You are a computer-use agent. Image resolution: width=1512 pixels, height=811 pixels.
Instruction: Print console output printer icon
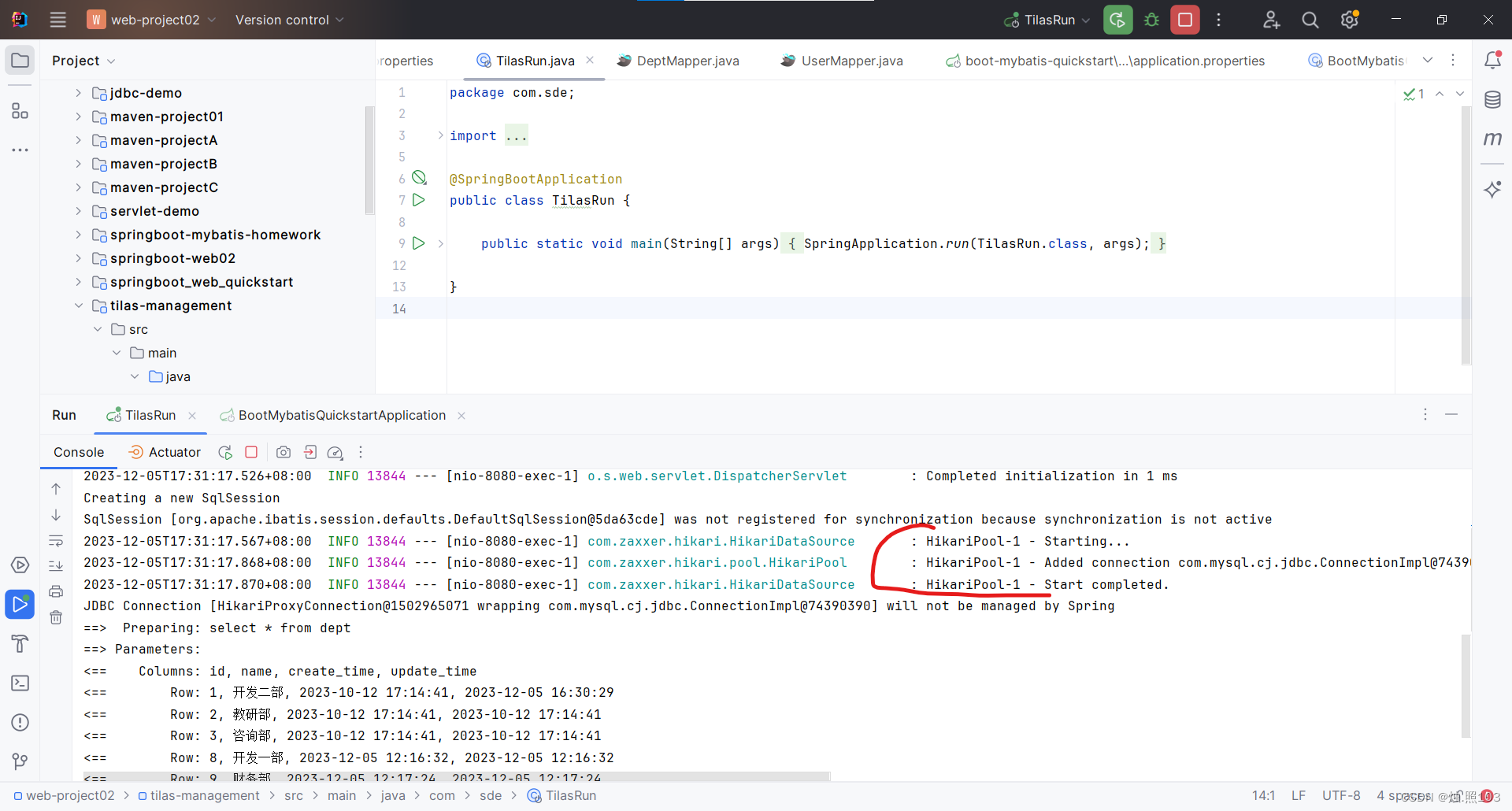[x=56, y=591]
